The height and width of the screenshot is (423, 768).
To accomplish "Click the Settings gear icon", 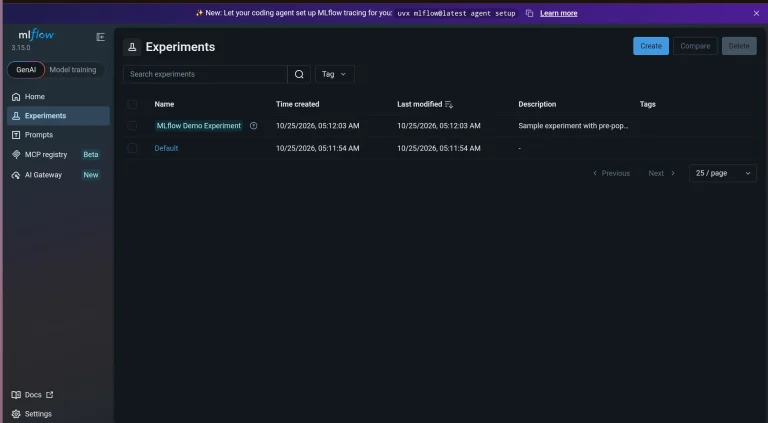I will [x=16, y=414].
